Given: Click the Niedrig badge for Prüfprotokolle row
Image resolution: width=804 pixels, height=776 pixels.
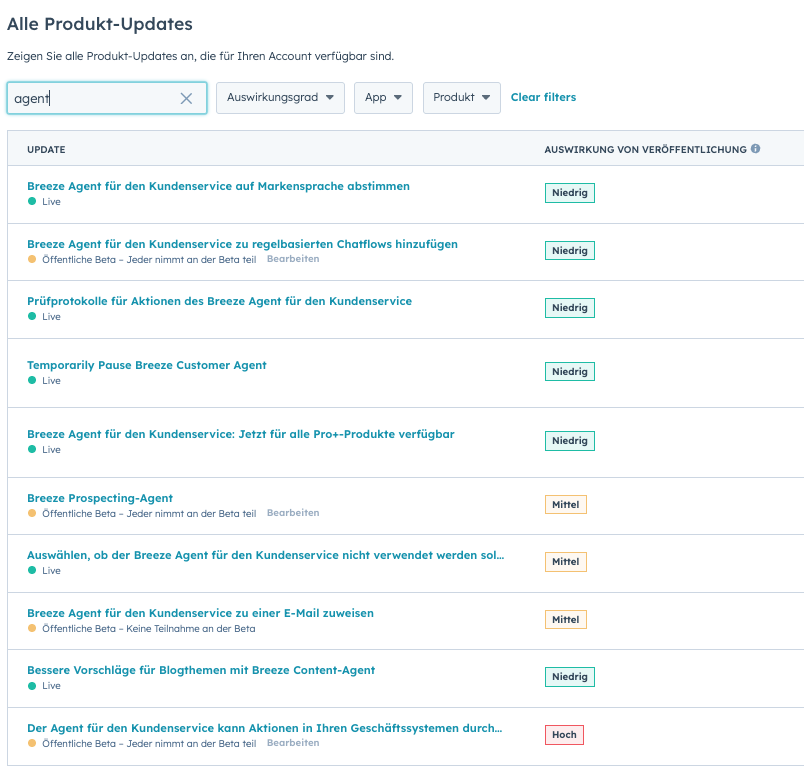Looking at the screenshot, I should [x=570, y=308].
